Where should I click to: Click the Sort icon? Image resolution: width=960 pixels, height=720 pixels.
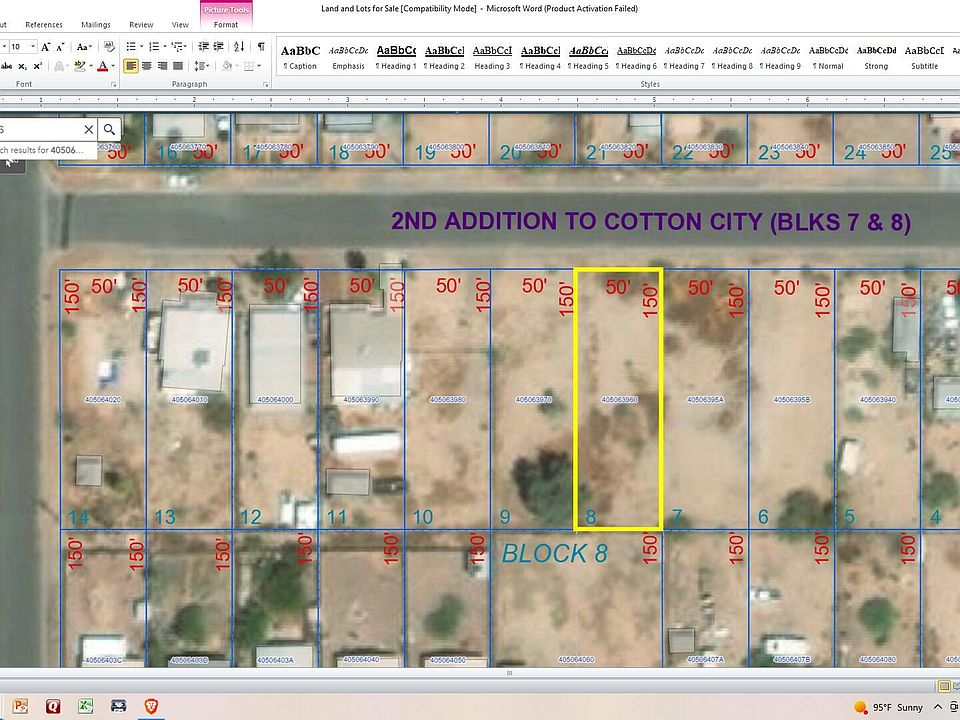click(239, 47)
